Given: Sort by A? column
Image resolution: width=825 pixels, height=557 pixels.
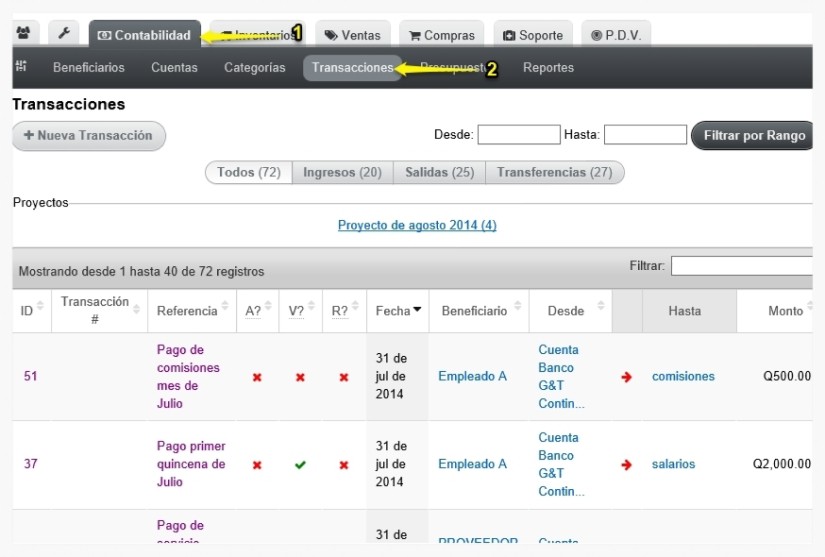Looking at the screenshot, I should (x=258, y=310).
